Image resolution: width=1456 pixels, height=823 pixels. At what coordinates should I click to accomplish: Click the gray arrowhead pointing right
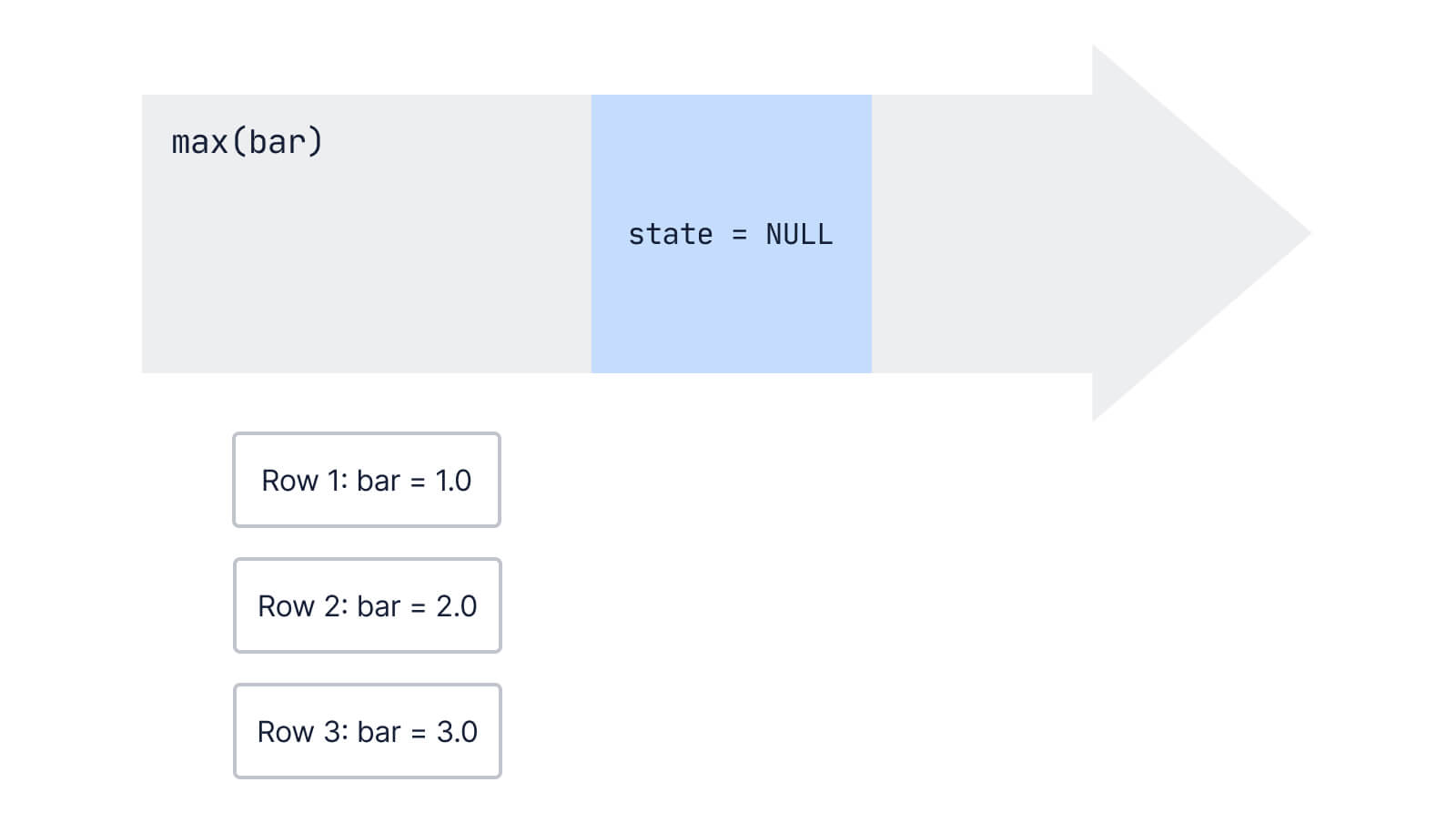click(x=1192, y=233)
